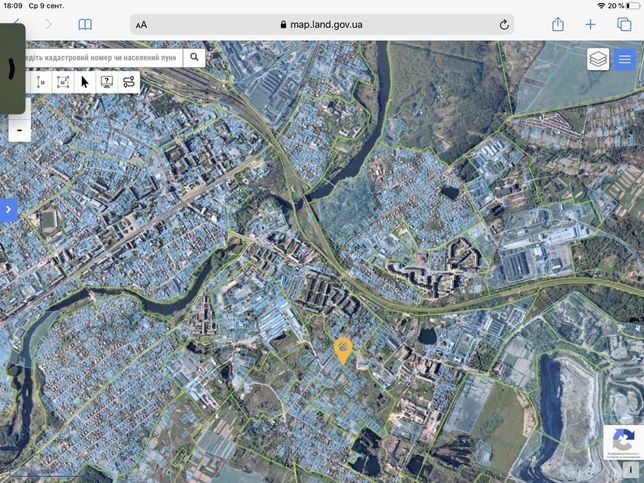The width and height of the screenshot is (644, 483).
Task: Select the area measurement tool
Action: (63, 82)
